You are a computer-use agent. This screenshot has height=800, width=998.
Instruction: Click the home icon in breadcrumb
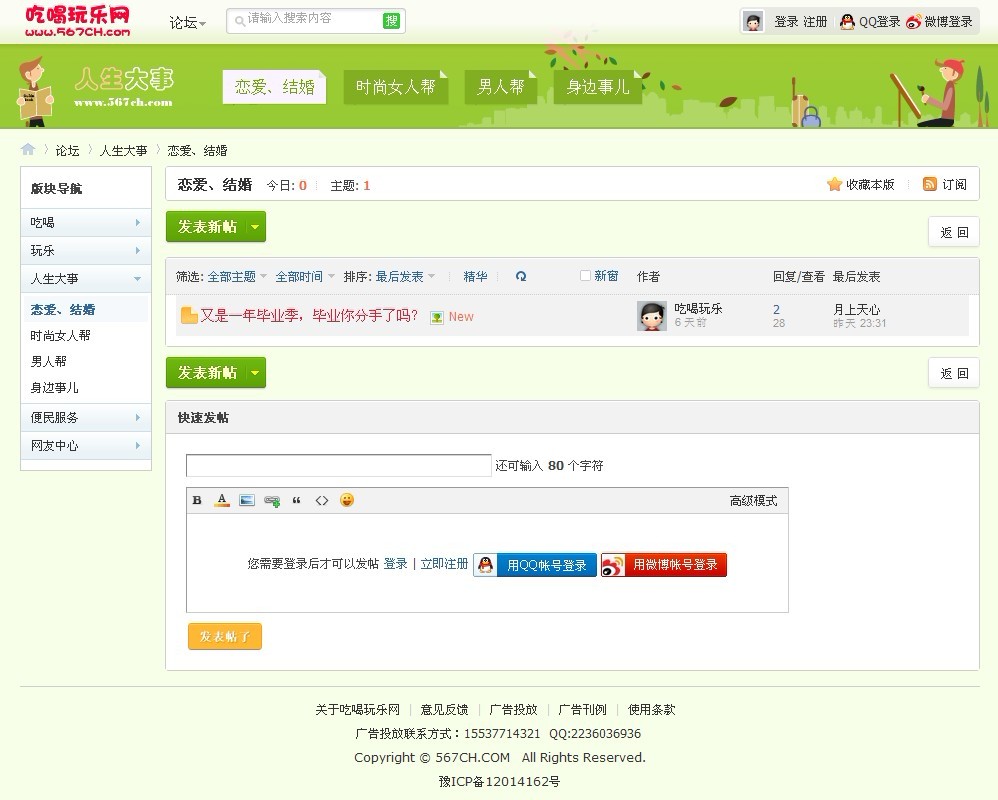[x=28, y=150]
